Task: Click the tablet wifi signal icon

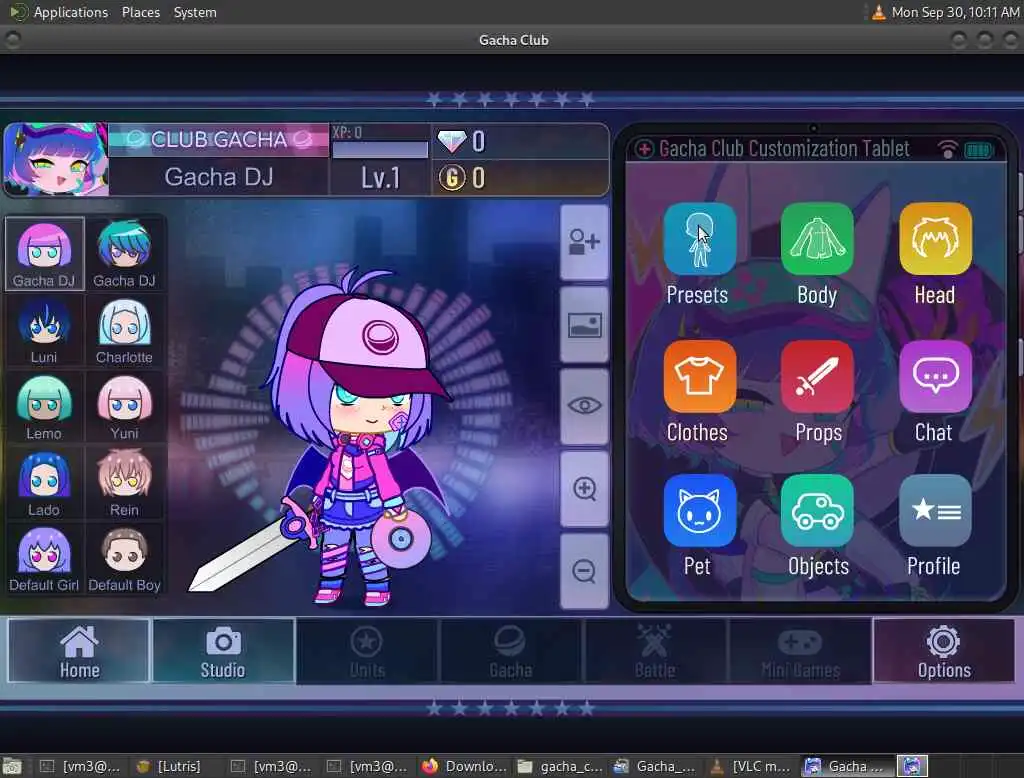Action: point(948,150)
